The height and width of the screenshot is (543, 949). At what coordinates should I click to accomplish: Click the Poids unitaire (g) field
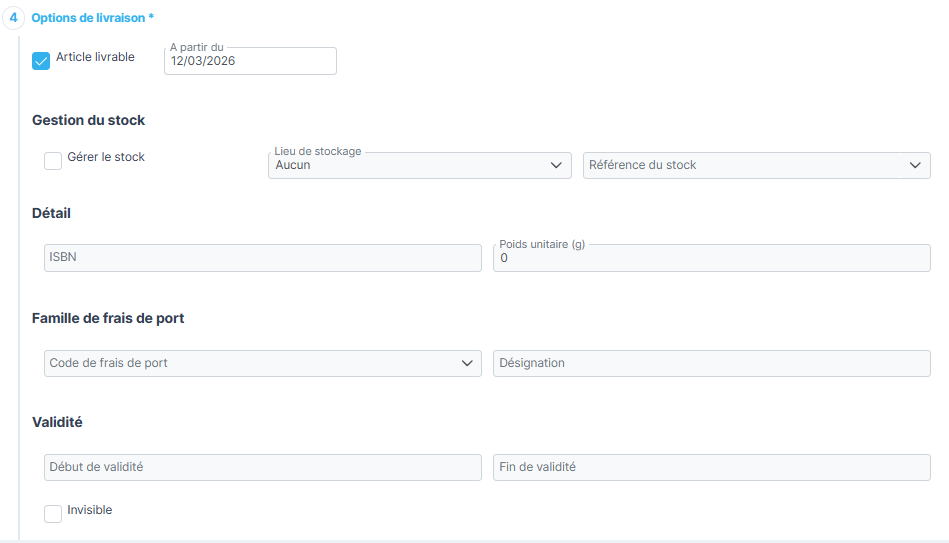[x=711, y=259]
